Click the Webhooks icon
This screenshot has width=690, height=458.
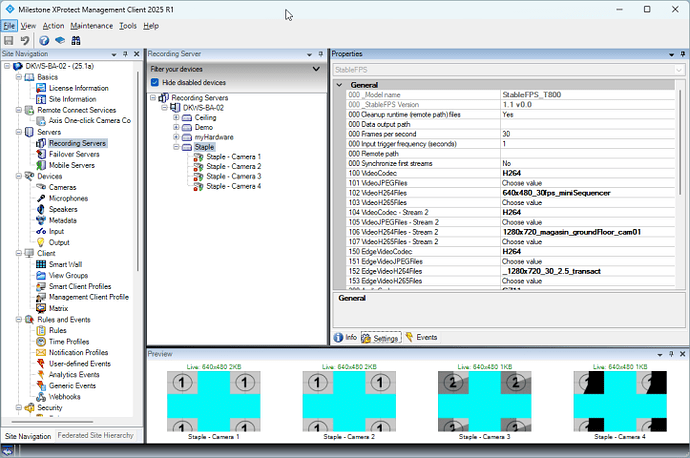(41, 396)
